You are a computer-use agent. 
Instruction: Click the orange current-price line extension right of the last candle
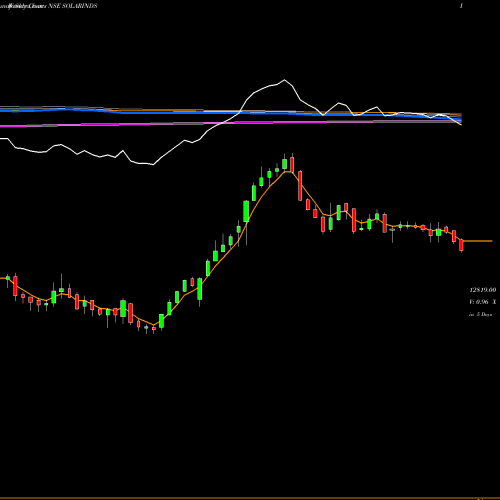tap(478, 241)
